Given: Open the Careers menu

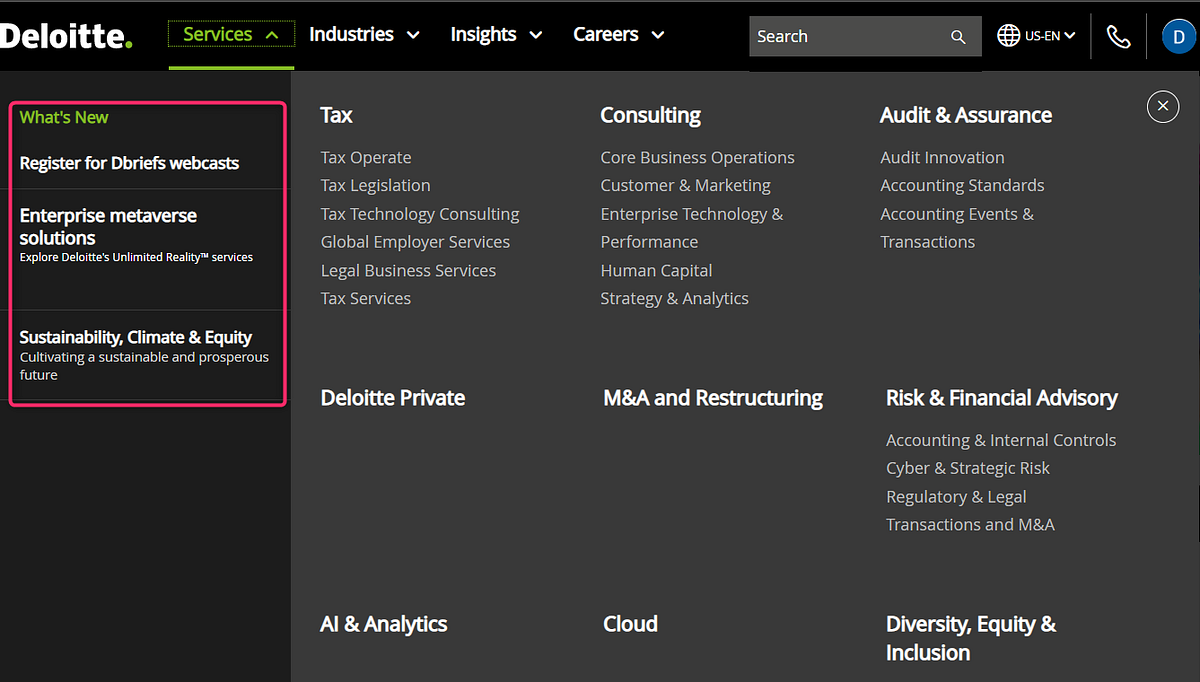Looking at the screenshot, I should tap(619, 35).
